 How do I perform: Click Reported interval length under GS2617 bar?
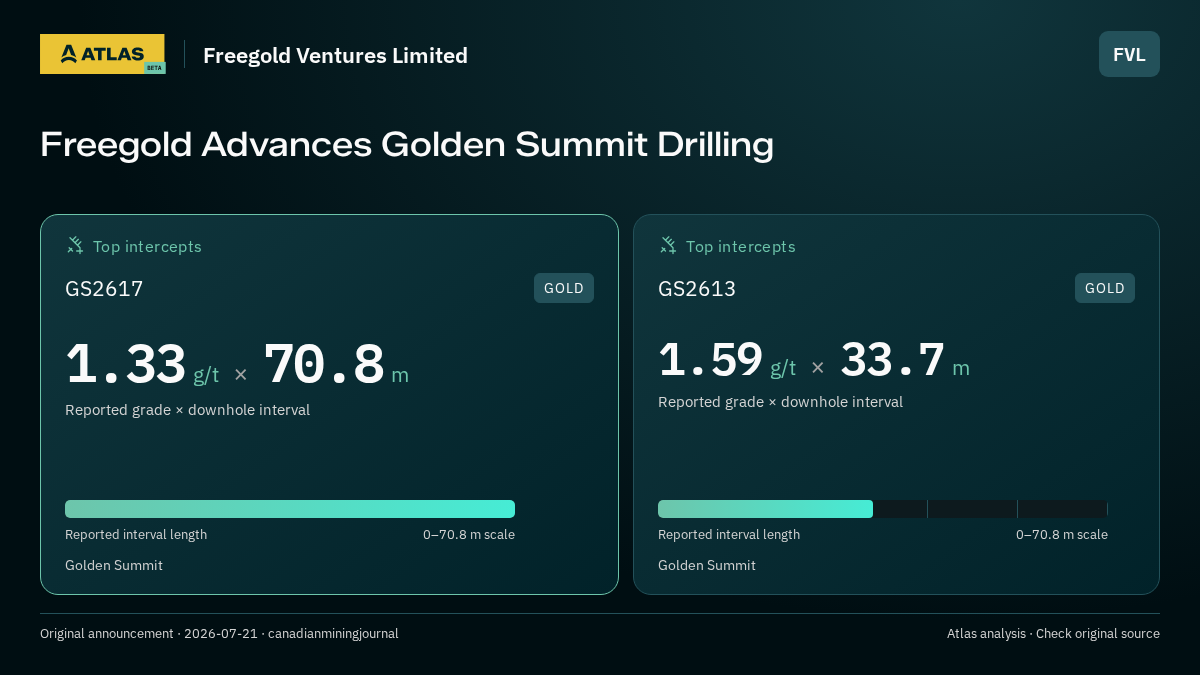tap(136, 535)
